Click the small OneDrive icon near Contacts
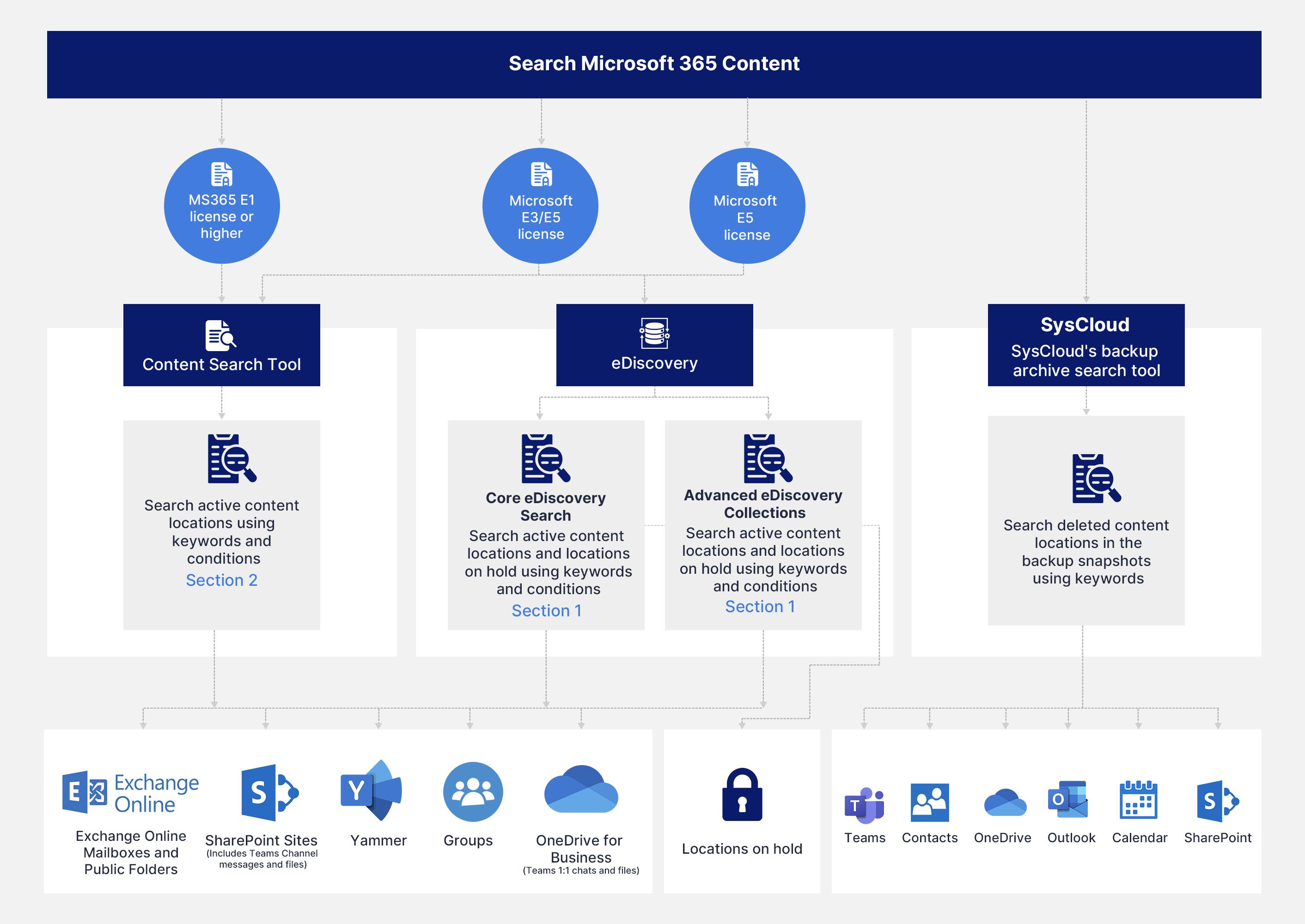Screen dimensions: 1305x924 tap(1005, 803)
